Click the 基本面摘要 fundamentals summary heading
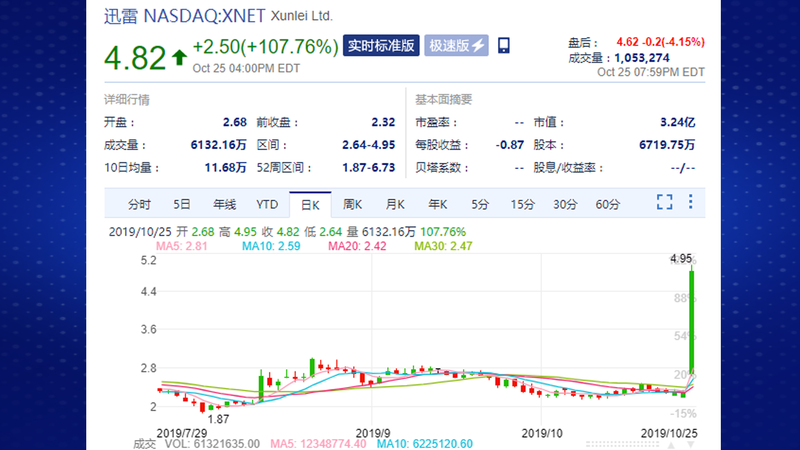The width and height of the screenshot is (800, 450). (x=444, y=99)
